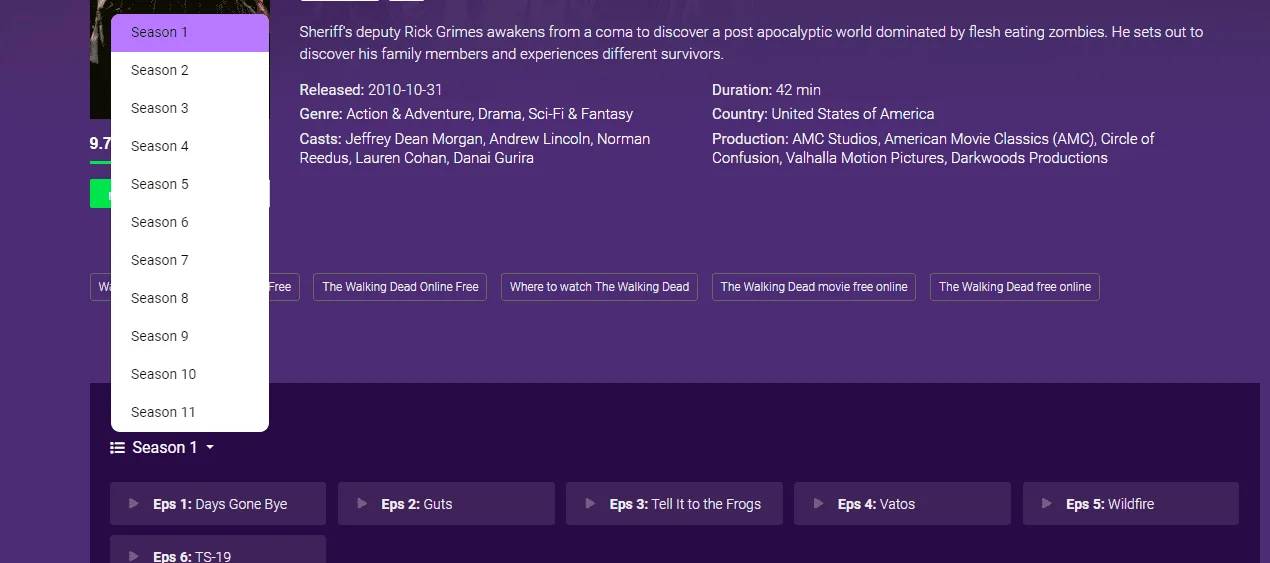
Task: Collapse the Season 1 dropdown toggle
Action: coord(162,447)
